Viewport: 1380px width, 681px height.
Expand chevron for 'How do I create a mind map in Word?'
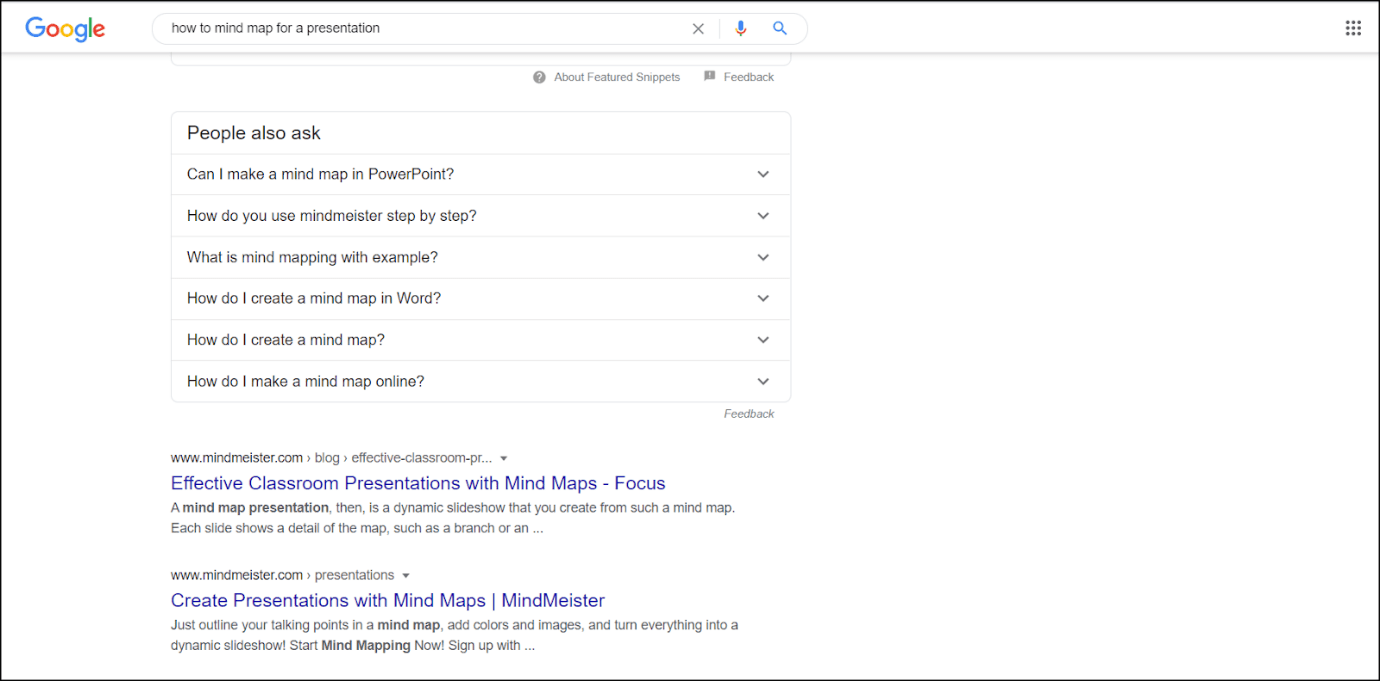(763, 298)
